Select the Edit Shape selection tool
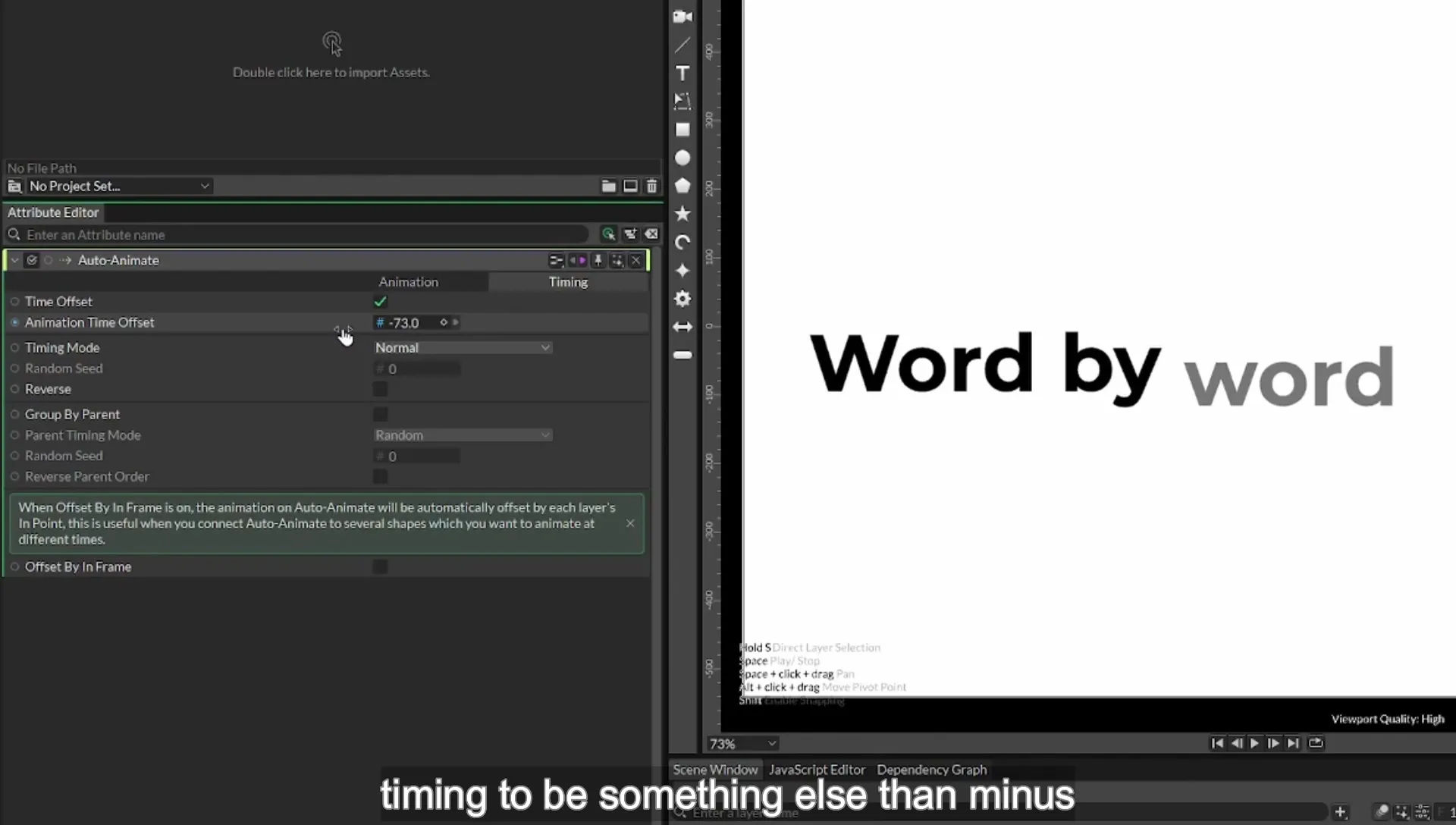 (682, 101)
